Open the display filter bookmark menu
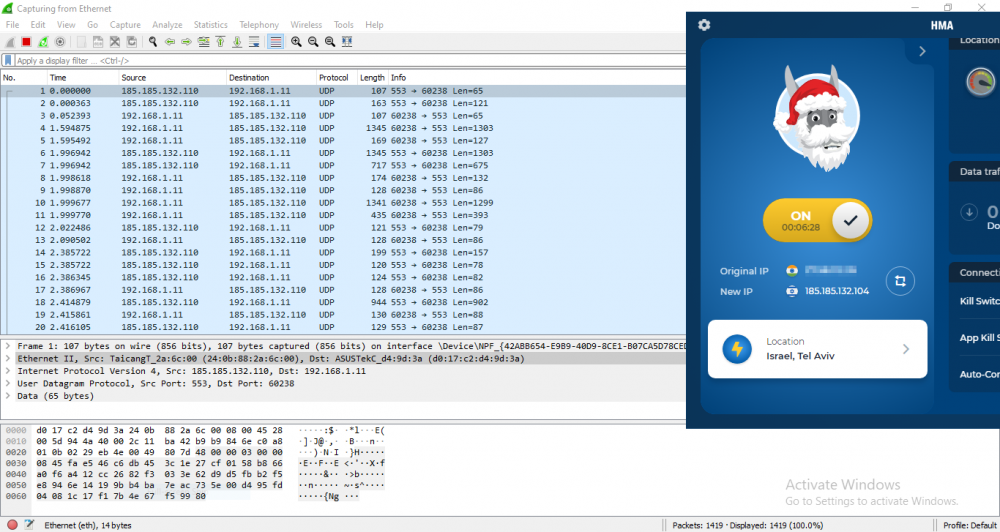This screenshot has height=532, width=1000. tap(8, 61)
